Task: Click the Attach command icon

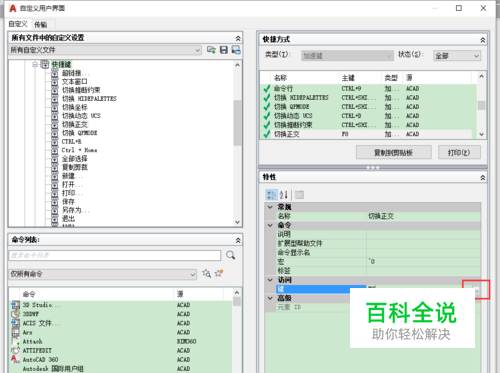Action: [15, 341]
